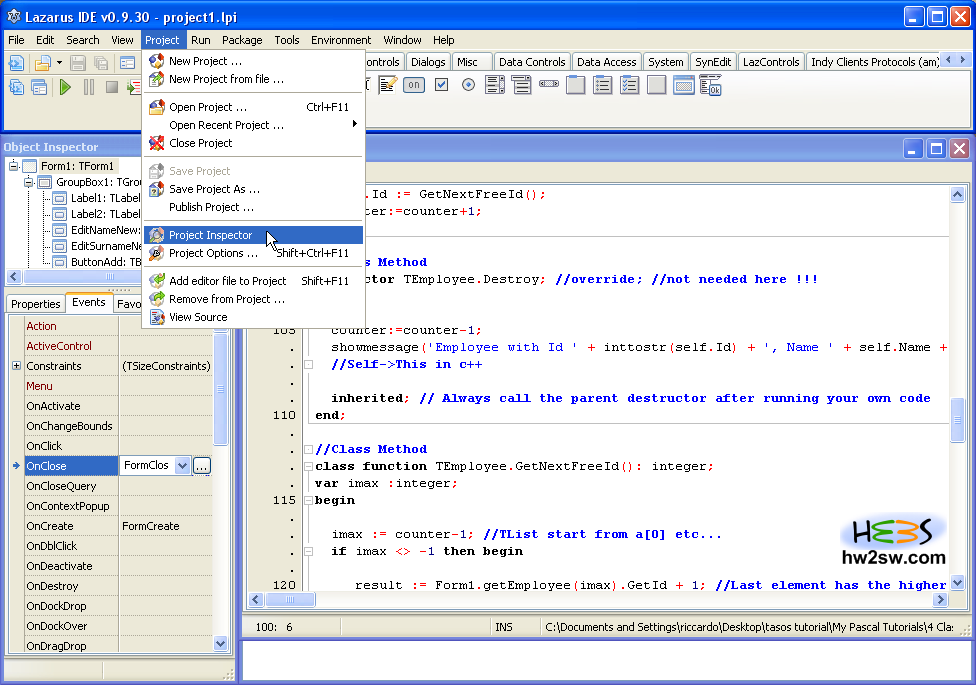Select the TActionList component icon

710,85
